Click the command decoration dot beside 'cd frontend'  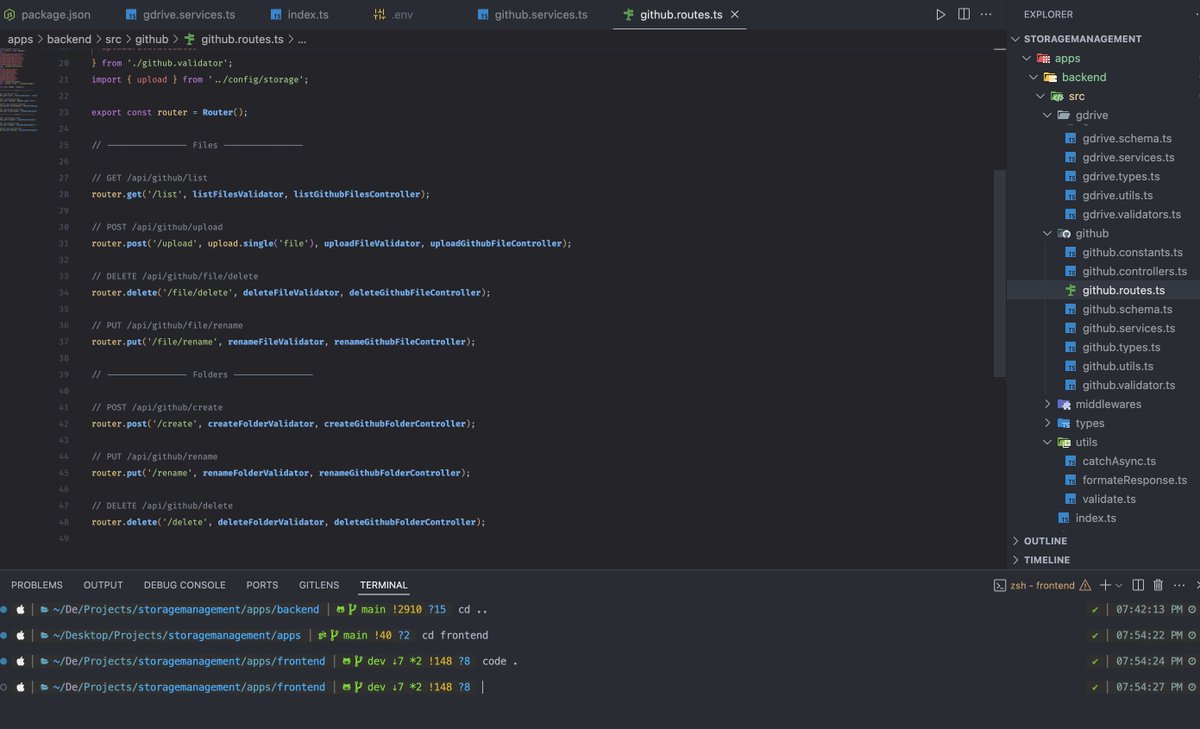(4, 635)
